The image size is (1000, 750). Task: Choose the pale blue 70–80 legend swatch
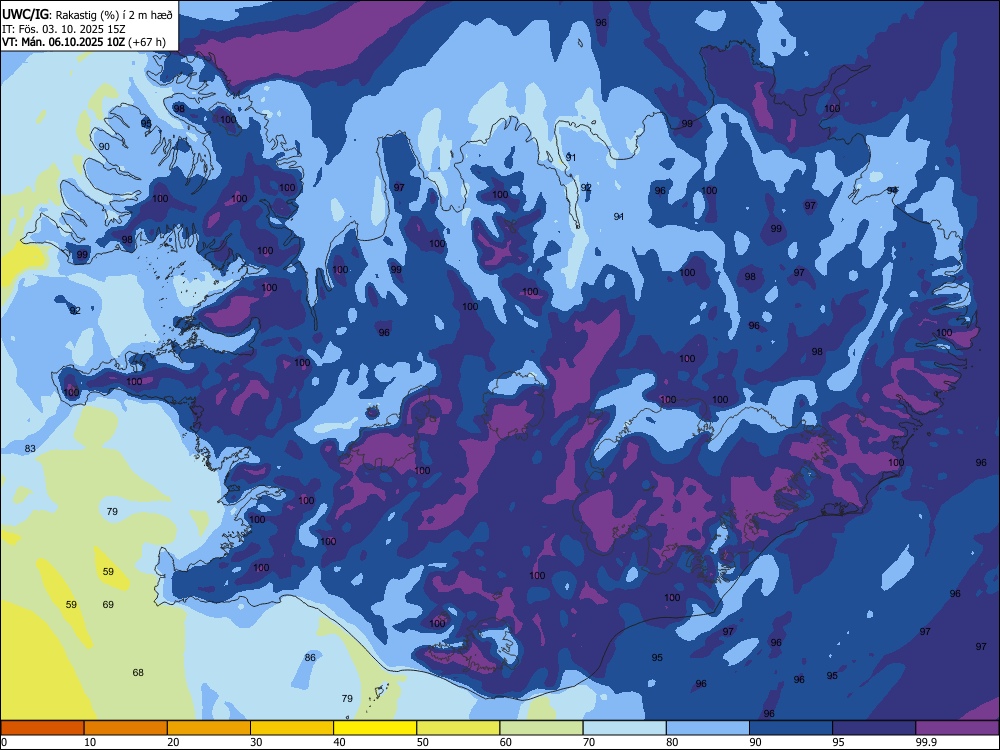click(625, 728)
